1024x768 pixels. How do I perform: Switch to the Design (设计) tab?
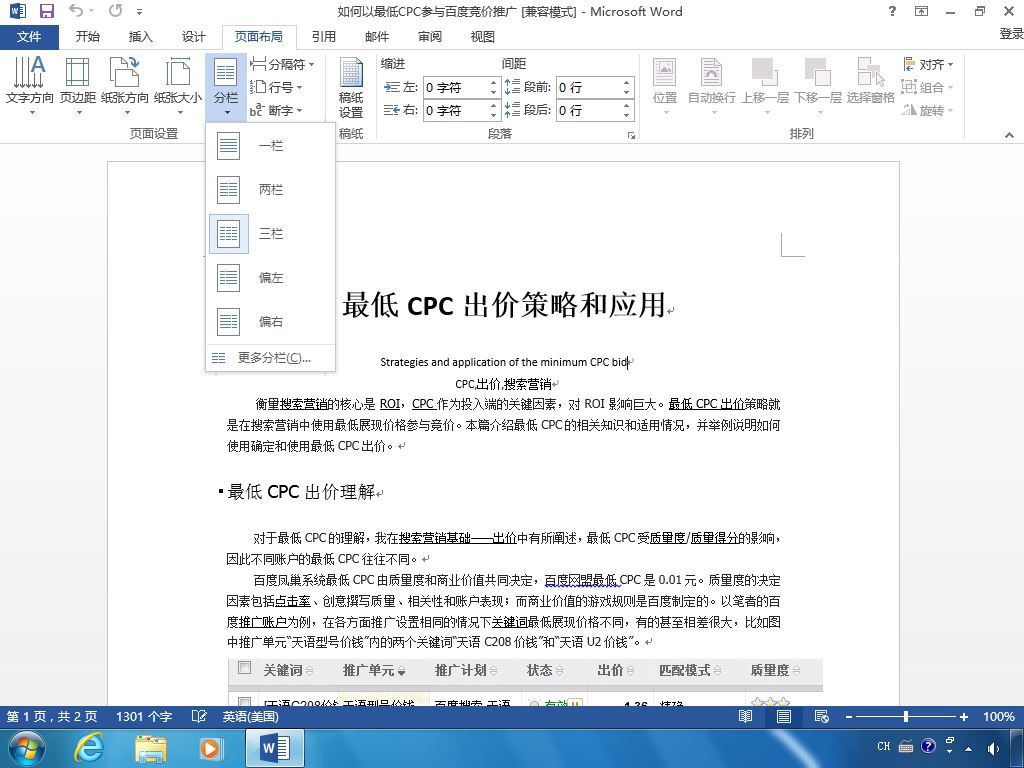[193, 37]
